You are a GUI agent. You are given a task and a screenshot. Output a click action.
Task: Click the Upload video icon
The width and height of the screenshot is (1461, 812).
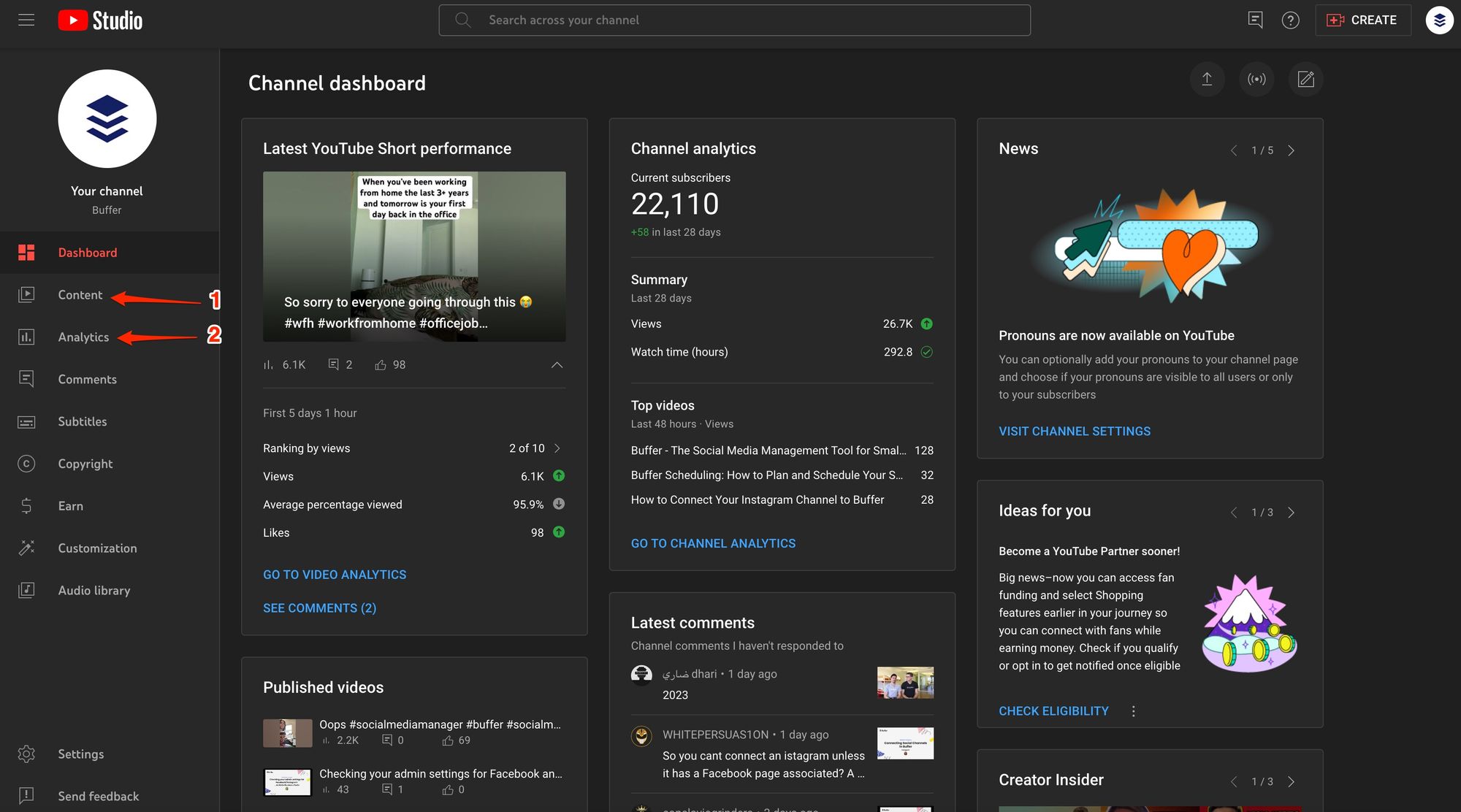click(1207, 79)
